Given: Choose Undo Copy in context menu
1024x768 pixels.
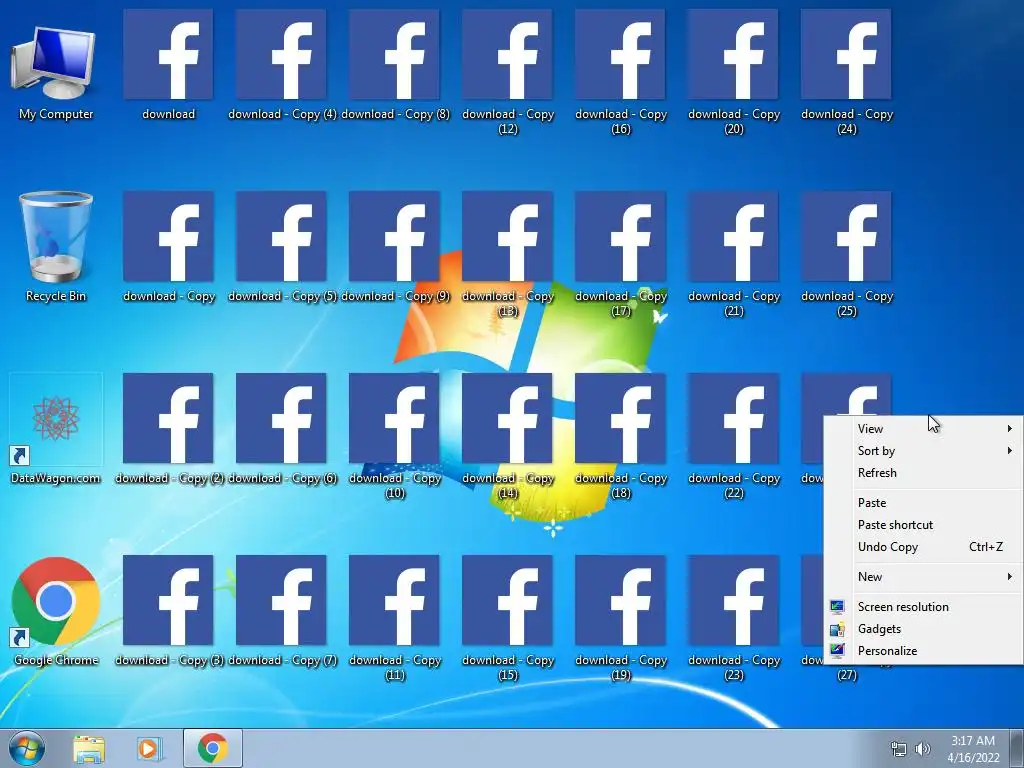Looking at the screenshot, I should point(923,547).
